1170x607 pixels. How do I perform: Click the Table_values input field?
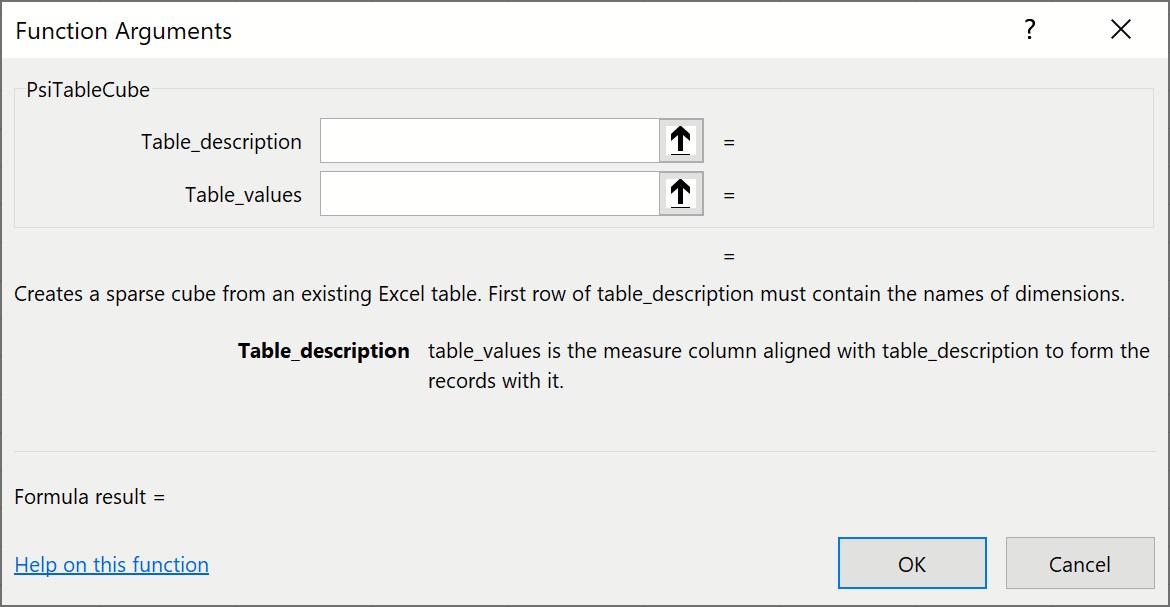pyautogui.click(x=489, y=194)
